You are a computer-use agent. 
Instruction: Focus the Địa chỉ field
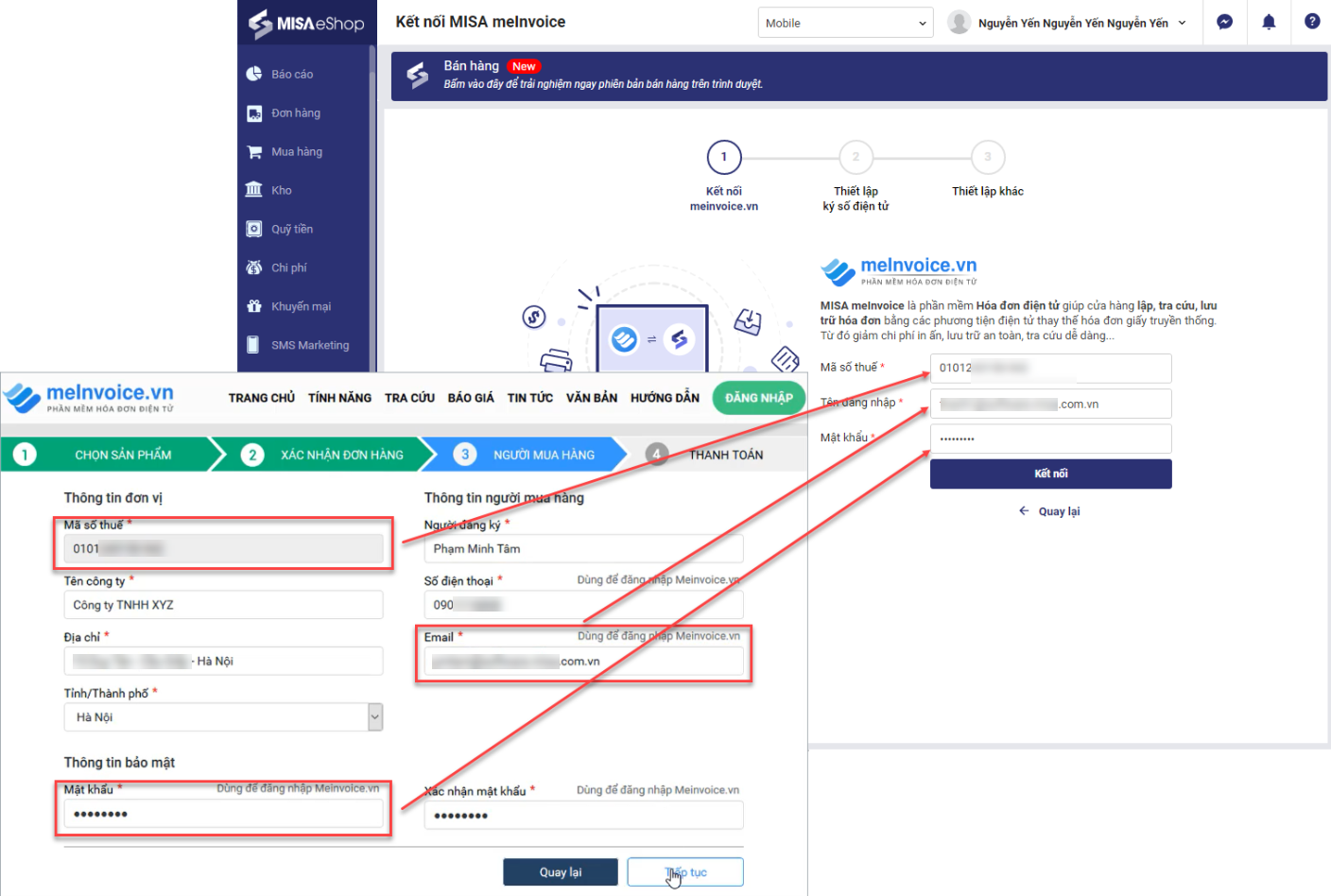pyautogui.click(x=223, y=661)
